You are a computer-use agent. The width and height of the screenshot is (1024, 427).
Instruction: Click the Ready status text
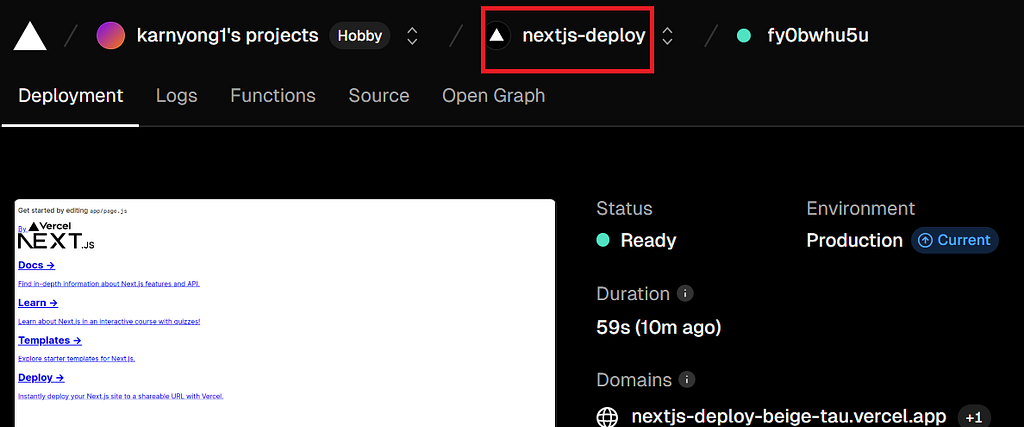(x=648, y=240)
